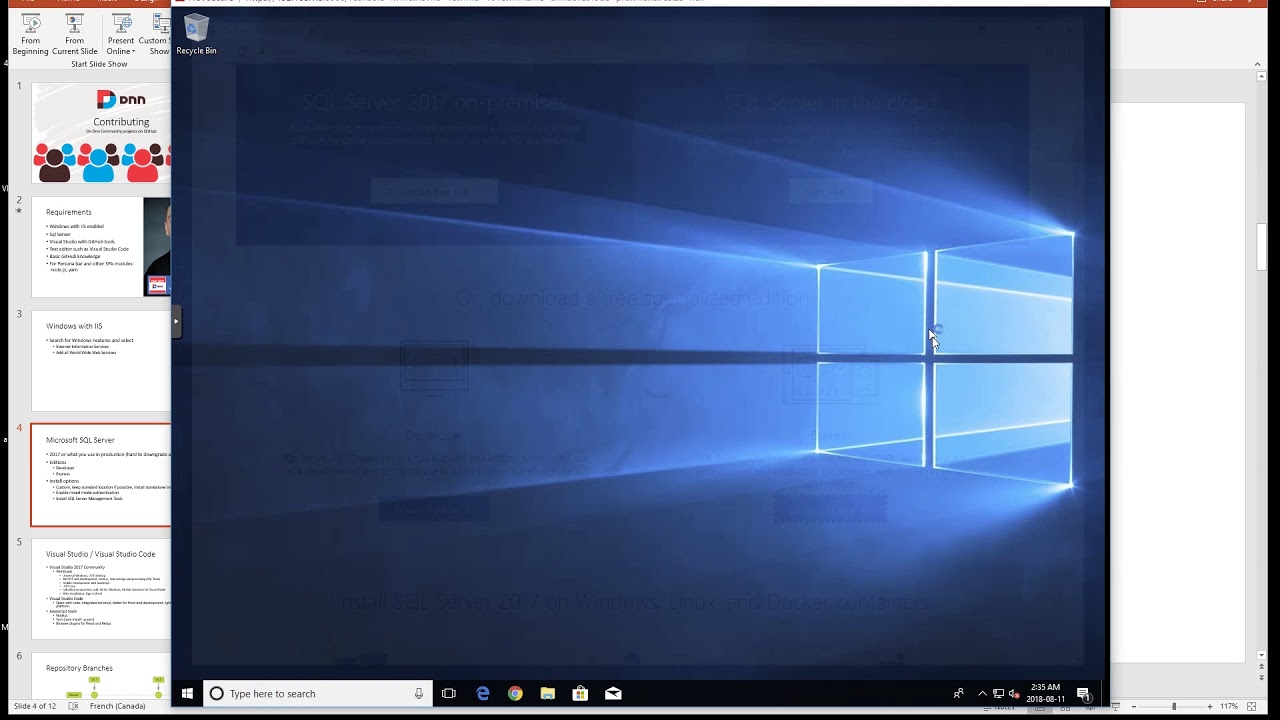Open the network status tray icon

998,693
